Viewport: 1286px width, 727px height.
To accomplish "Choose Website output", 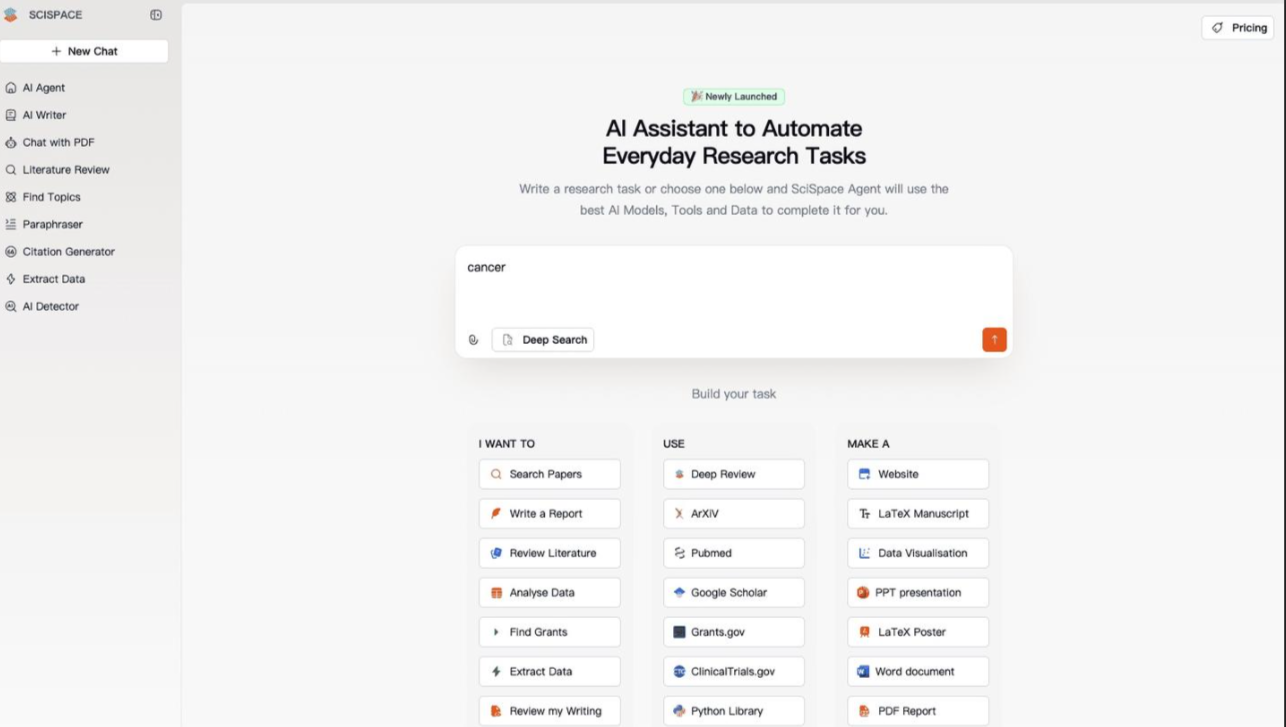I will 918,474.
